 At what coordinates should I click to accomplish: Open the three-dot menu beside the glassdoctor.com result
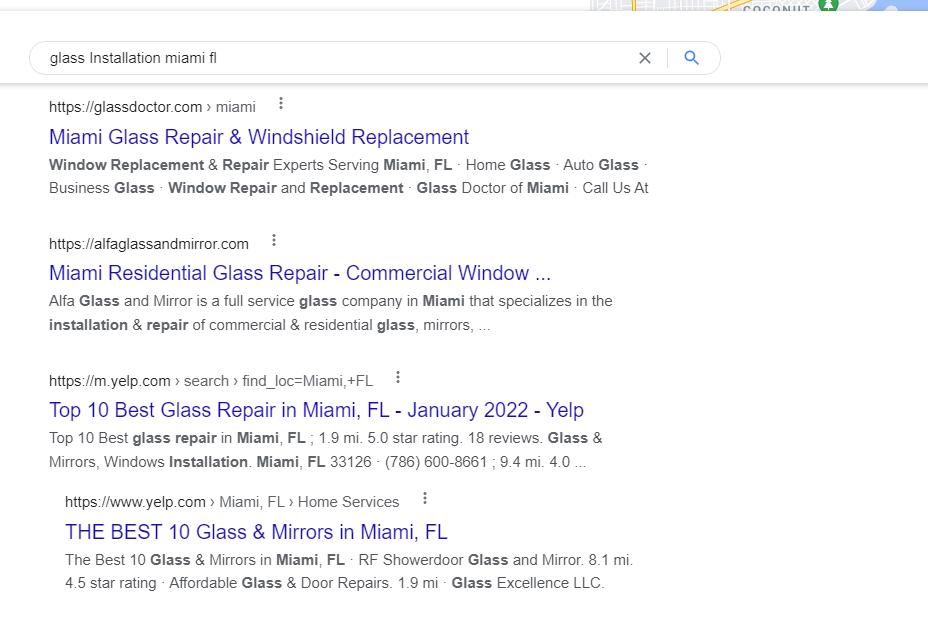tap(281, 104)
